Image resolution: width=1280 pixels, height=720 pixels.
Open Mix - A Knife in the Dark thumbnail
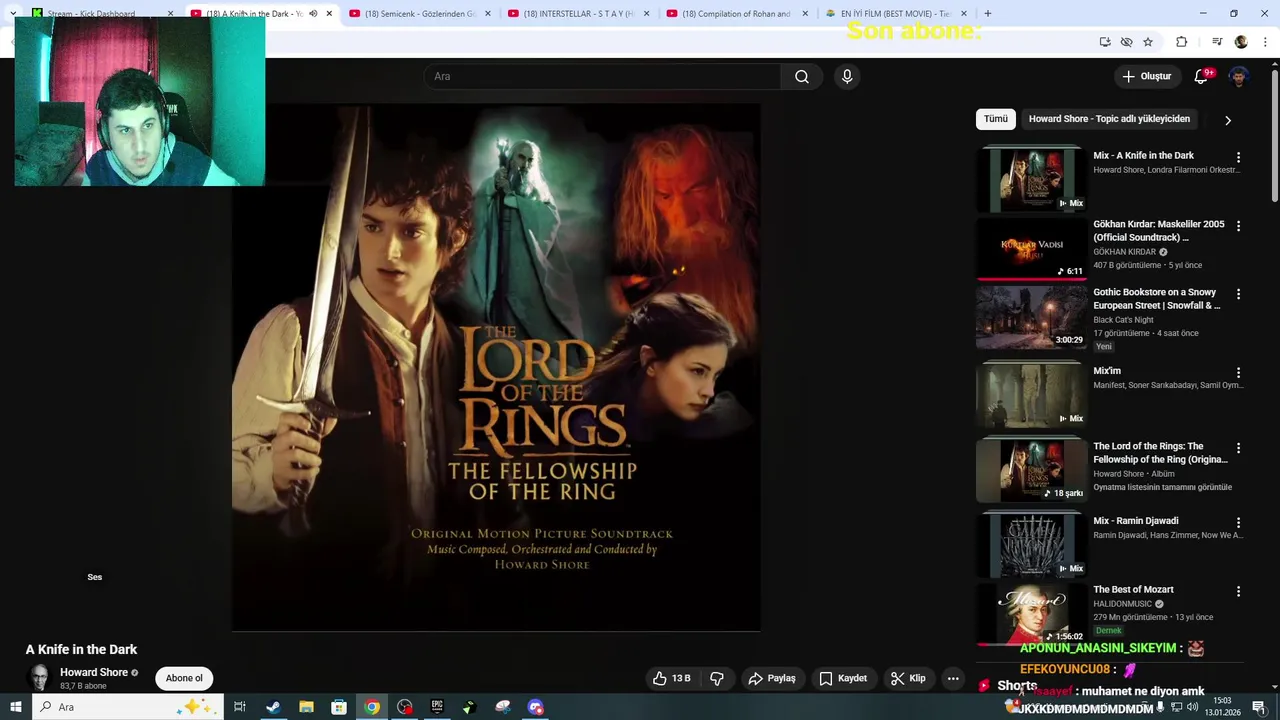[1031, 179]
